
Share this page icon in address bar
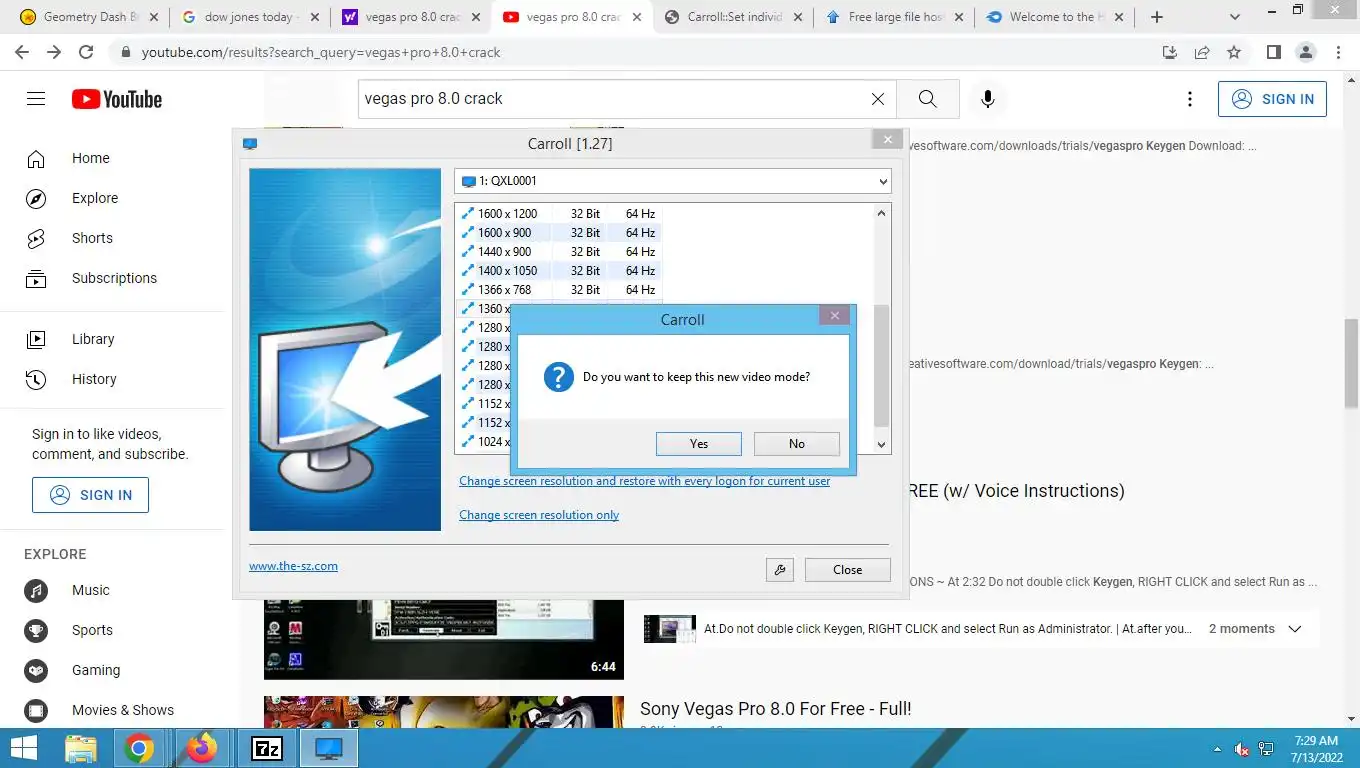[1202, 52]
